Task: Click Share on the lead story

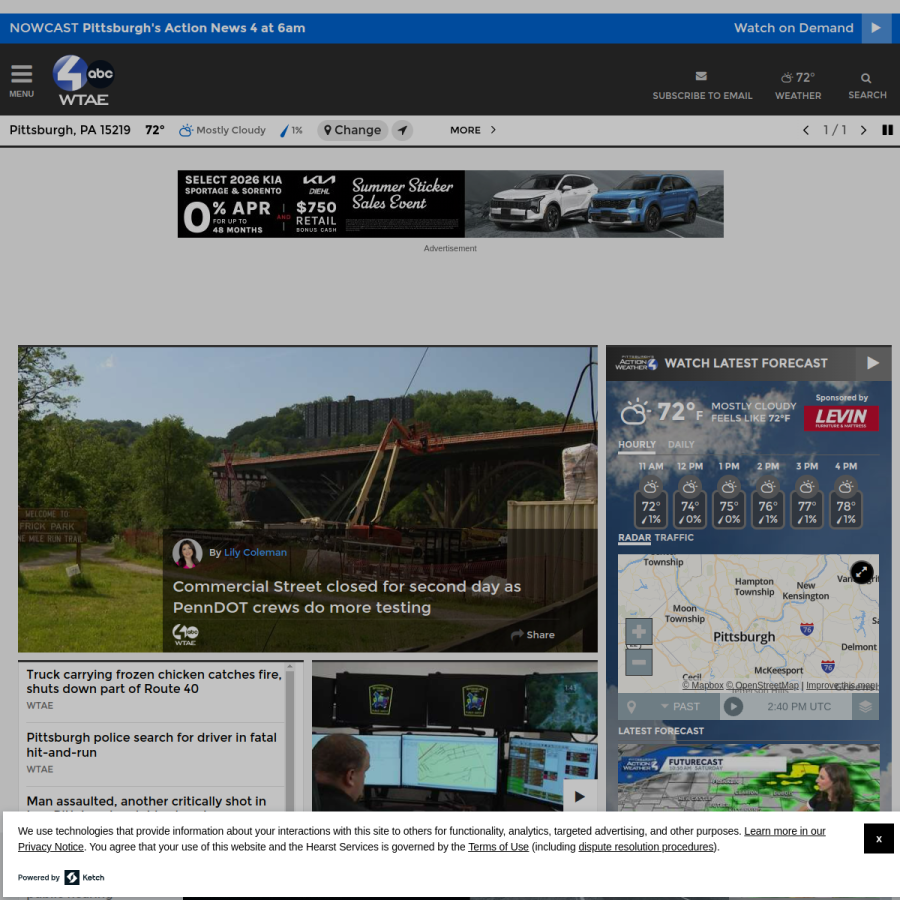Action: 533,635
